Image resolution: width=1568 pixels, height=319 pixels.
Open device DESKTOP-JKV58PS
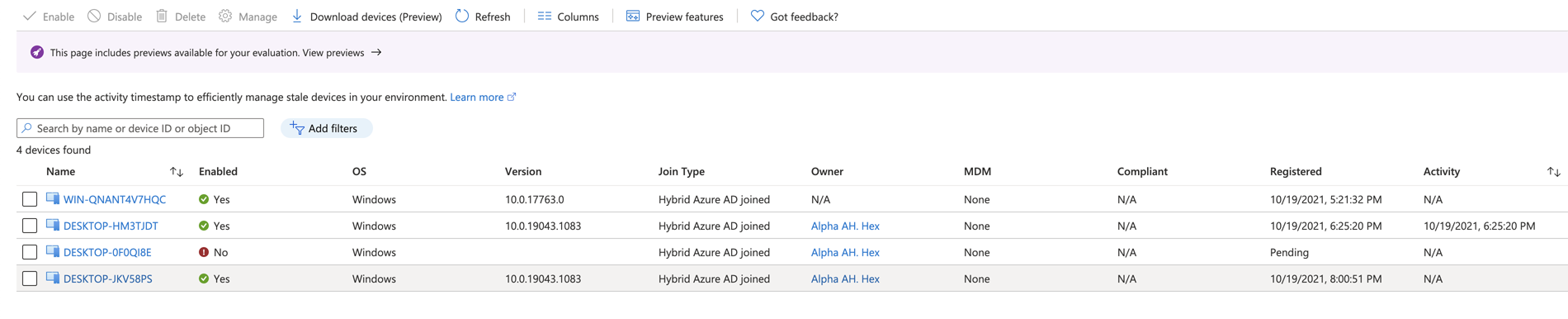pos(108,279)
